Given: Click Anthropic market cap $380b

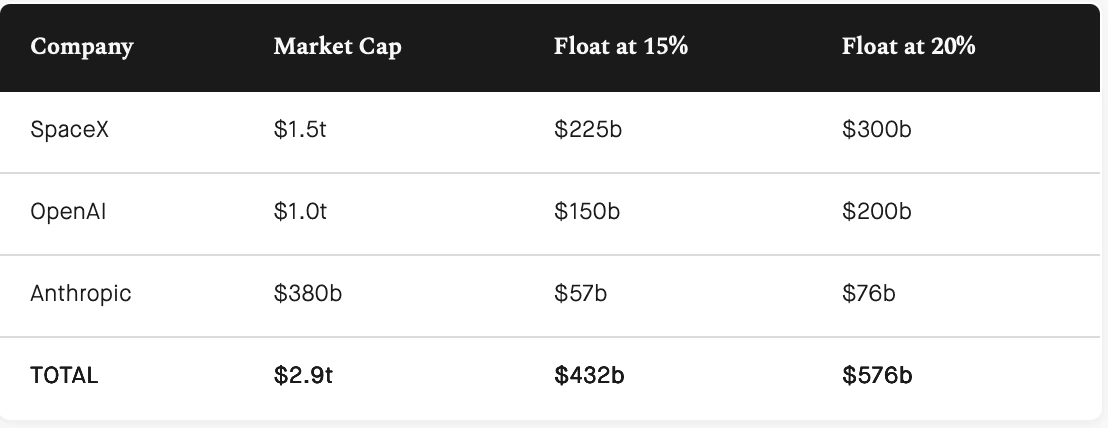Looking at the screenshot, I should pos(307,294).
